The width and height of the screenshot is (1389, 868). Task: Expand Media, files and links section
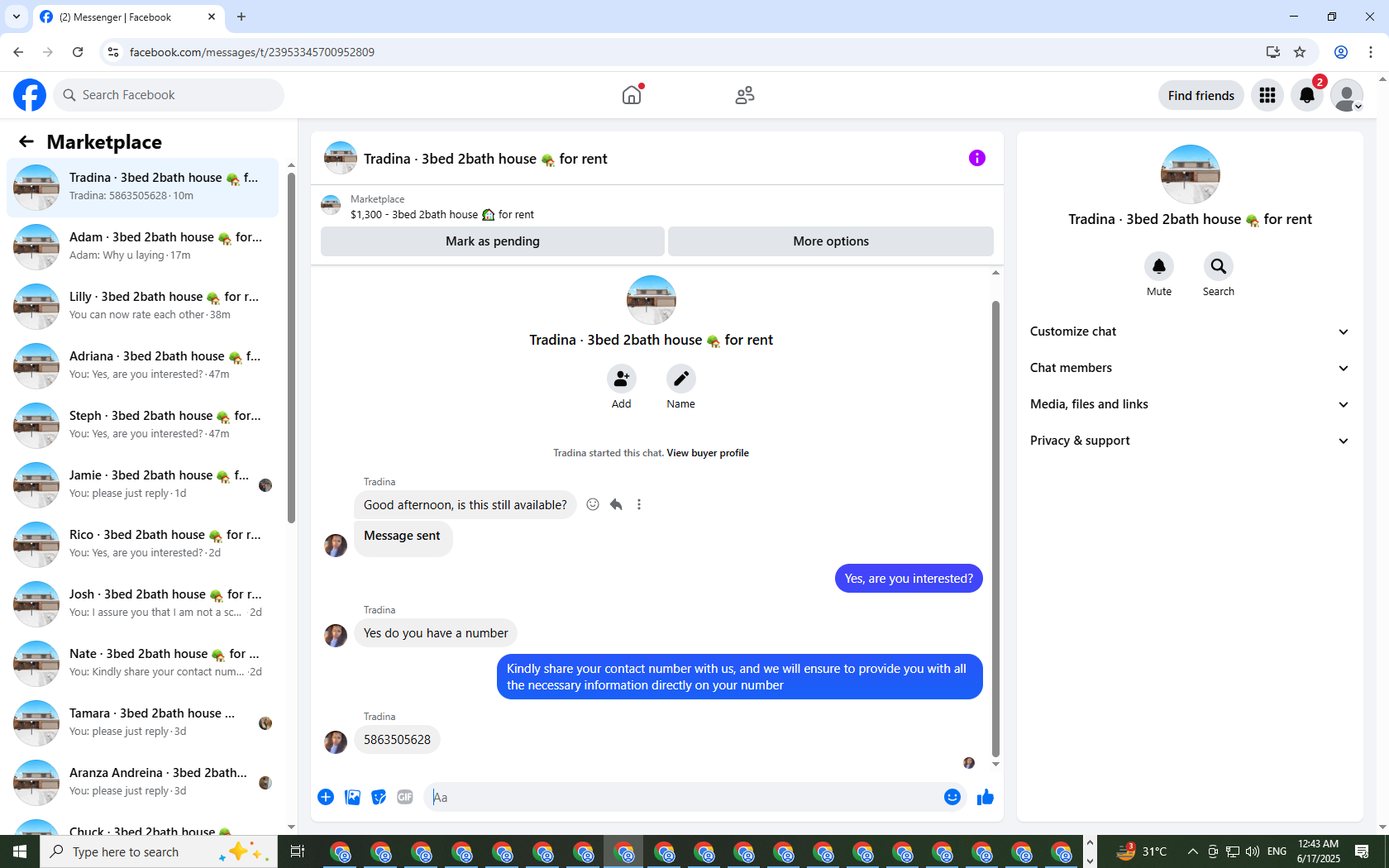click(1190, 404)
